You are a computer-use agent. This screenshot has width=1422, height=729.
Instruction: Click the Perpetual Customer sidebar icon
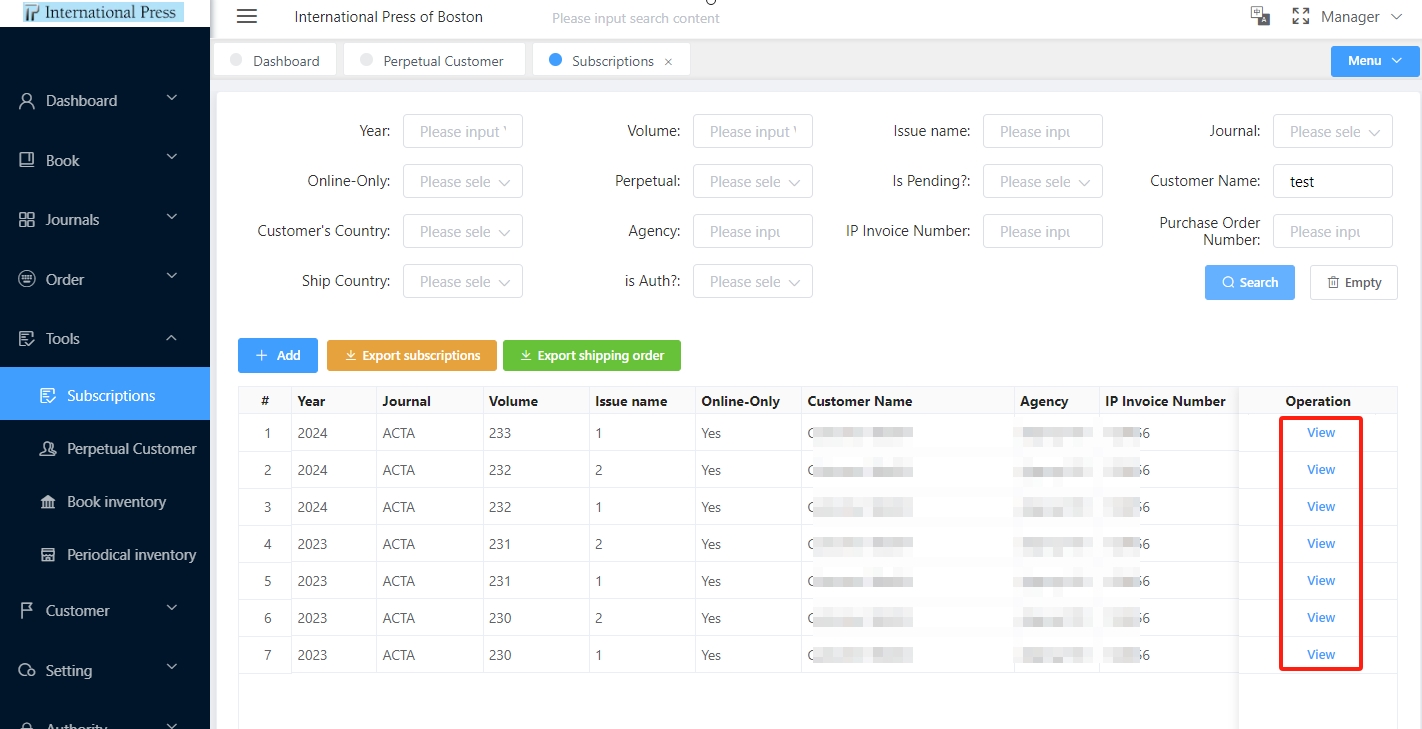point(48,449)
